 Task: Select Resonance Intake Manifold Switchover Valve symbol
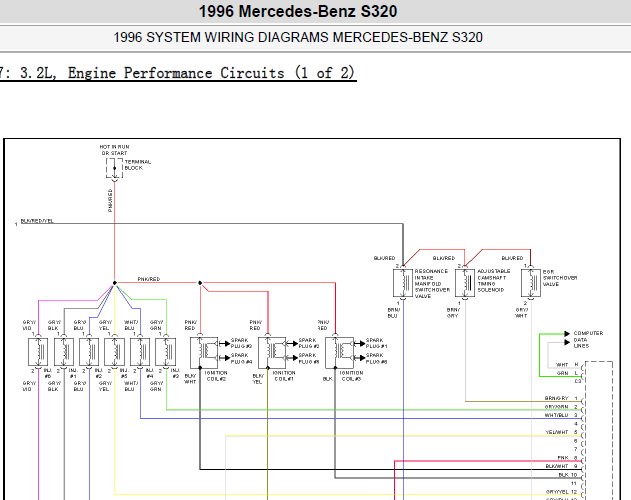coord(403,283)
